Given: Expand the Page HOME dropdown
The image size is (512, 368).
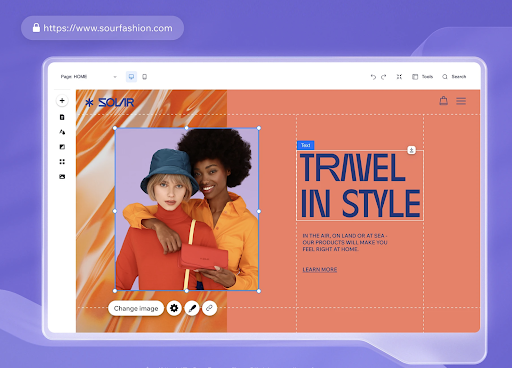Looking at the screenshot, I should click(89, 77).
